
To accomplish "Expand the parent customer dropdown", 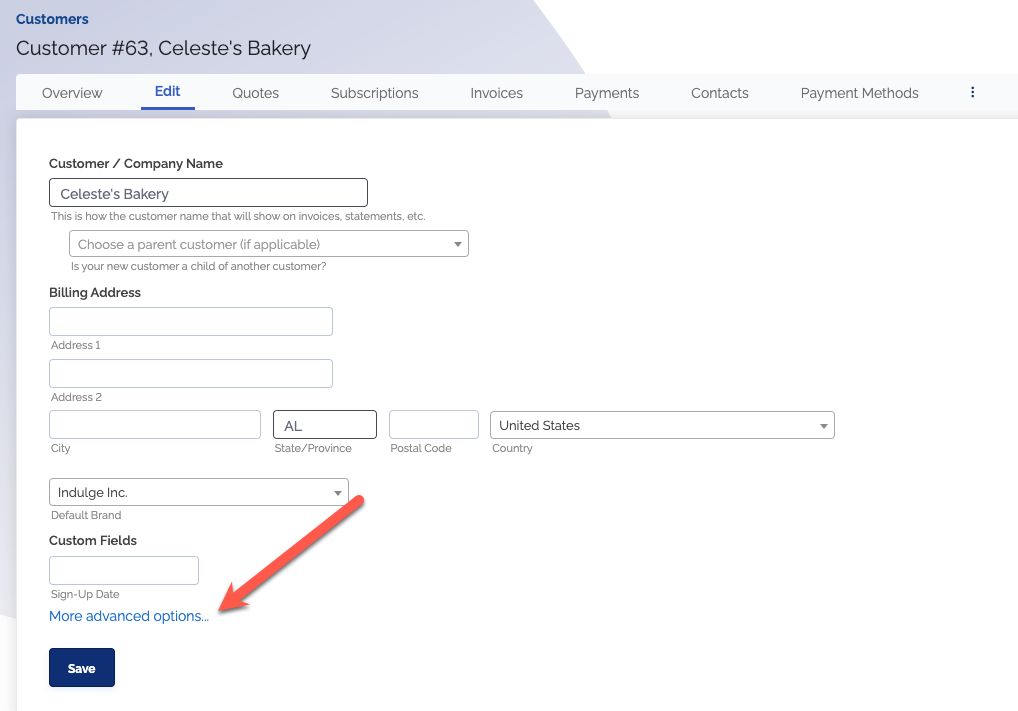I will (x=268, y=244).
